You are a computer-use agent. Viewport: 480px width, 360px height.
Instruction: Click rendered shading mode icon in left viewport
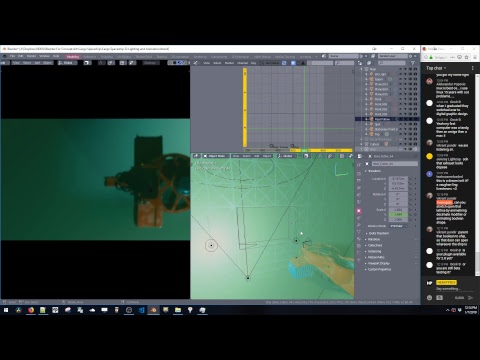pyautogui.click(x=185, y=63)
